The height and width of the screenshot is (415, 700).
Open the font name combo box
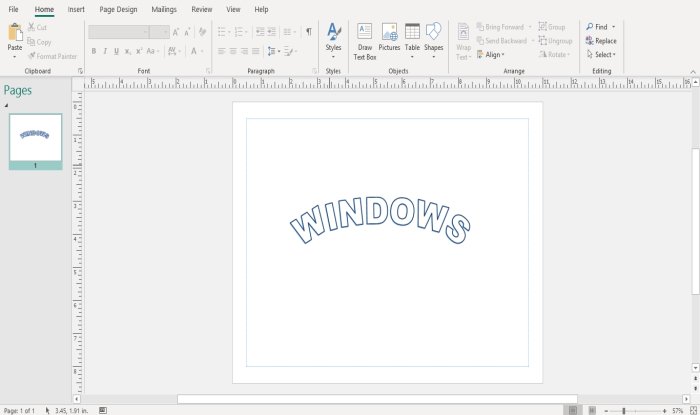tap(118, 32)
